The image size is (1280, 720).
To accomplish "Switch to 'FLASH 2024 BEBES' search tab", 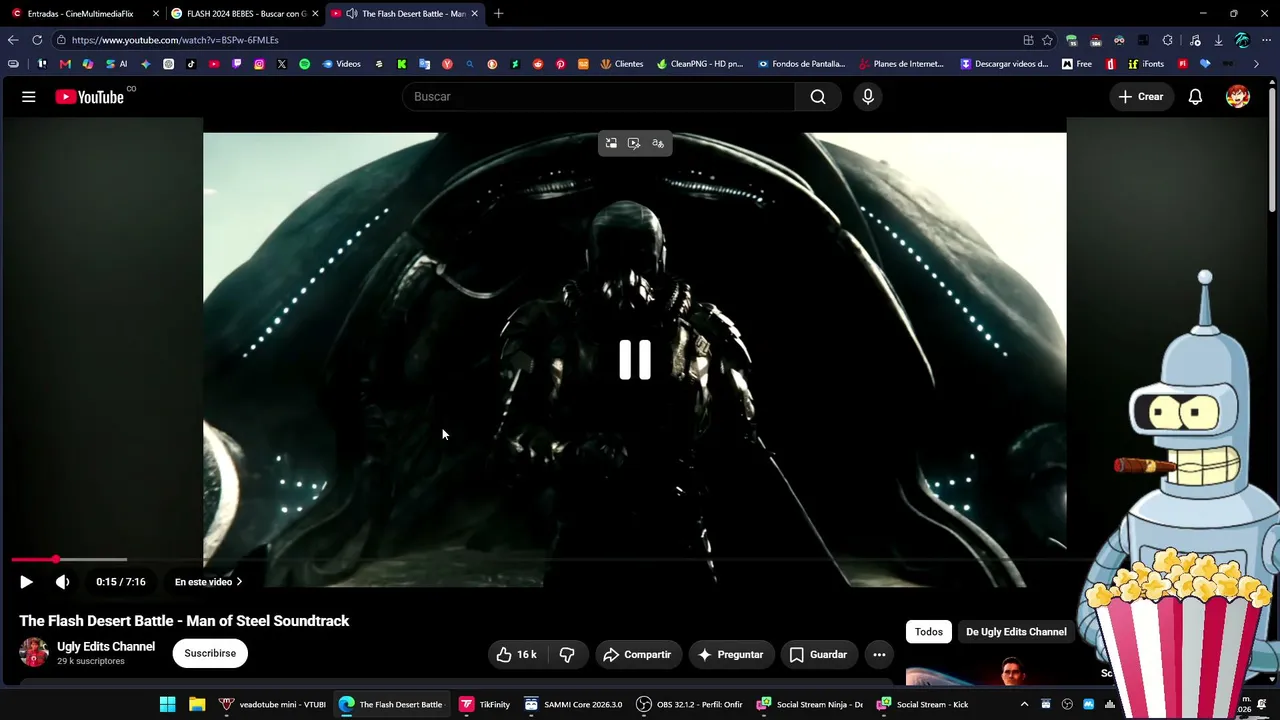I will click(x=245, y=14).
